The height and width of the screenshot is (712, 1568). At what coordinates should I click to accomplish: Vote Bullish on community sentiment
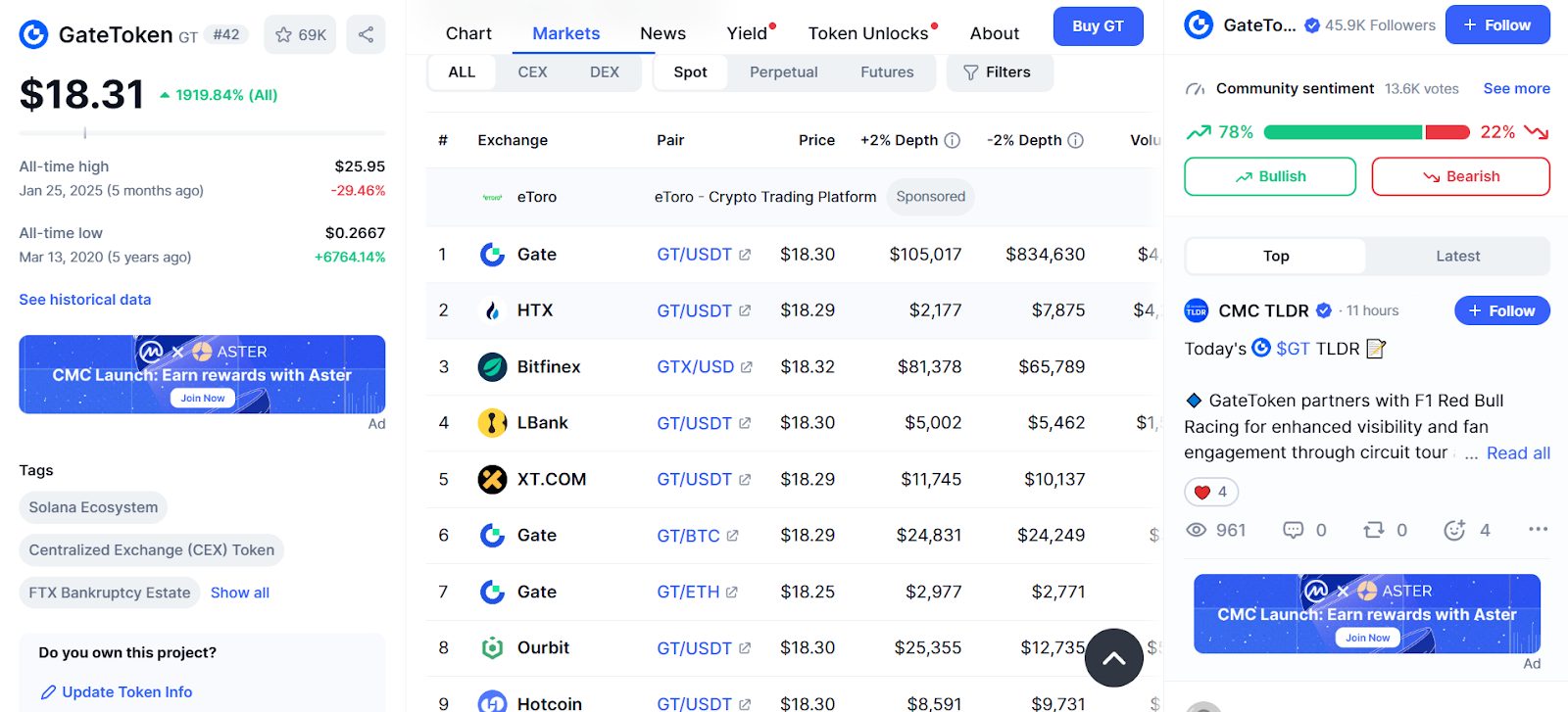(x=1270, y=176)
